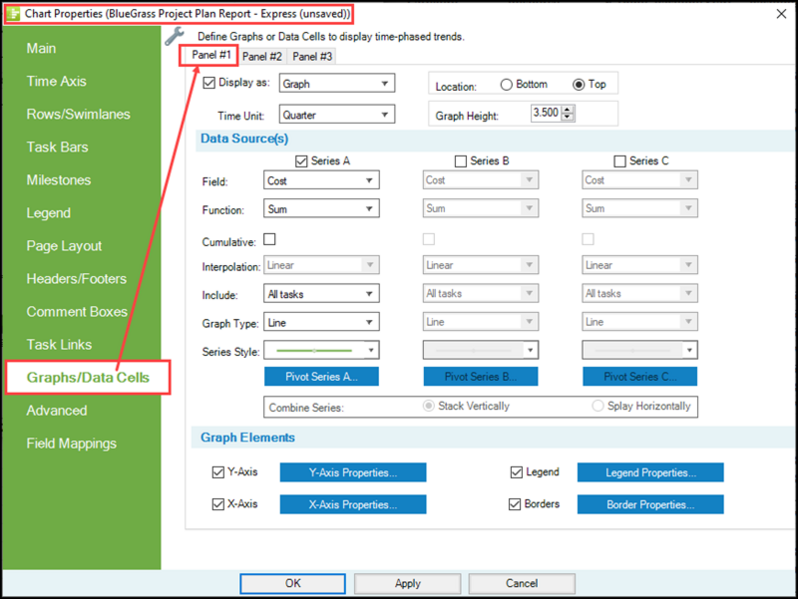The image size is (798, 599).
Task: Switch to Panel #1 tab
Action: (211, 55)
